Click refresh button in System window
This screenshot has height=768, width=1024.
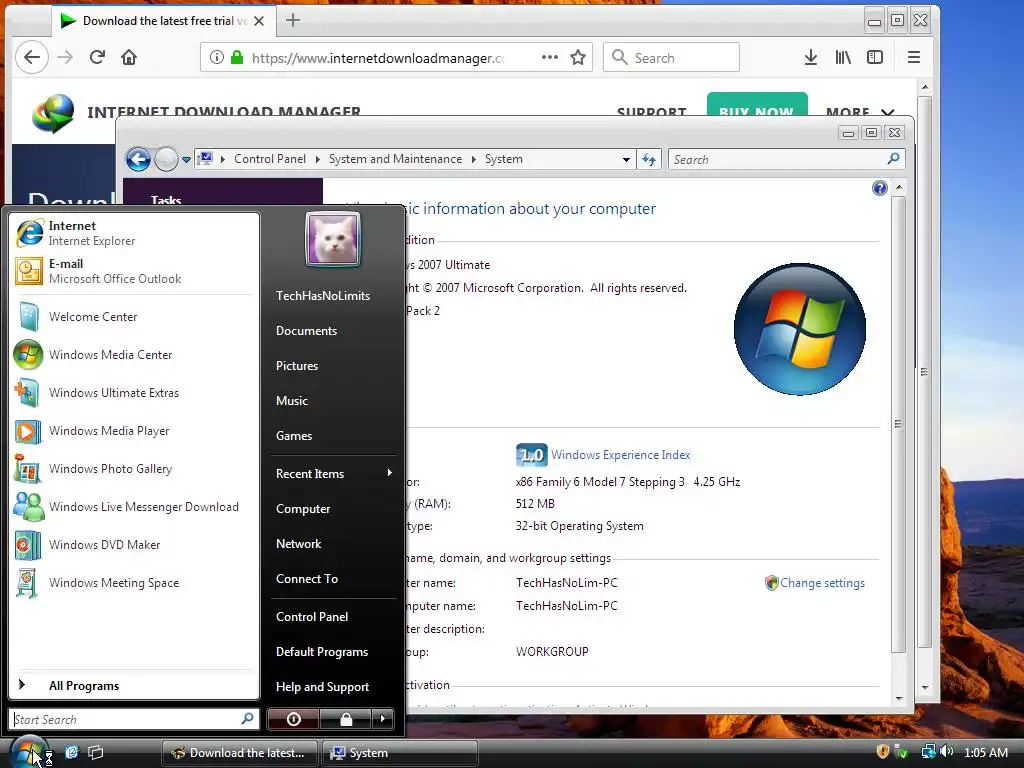[648, 159]
